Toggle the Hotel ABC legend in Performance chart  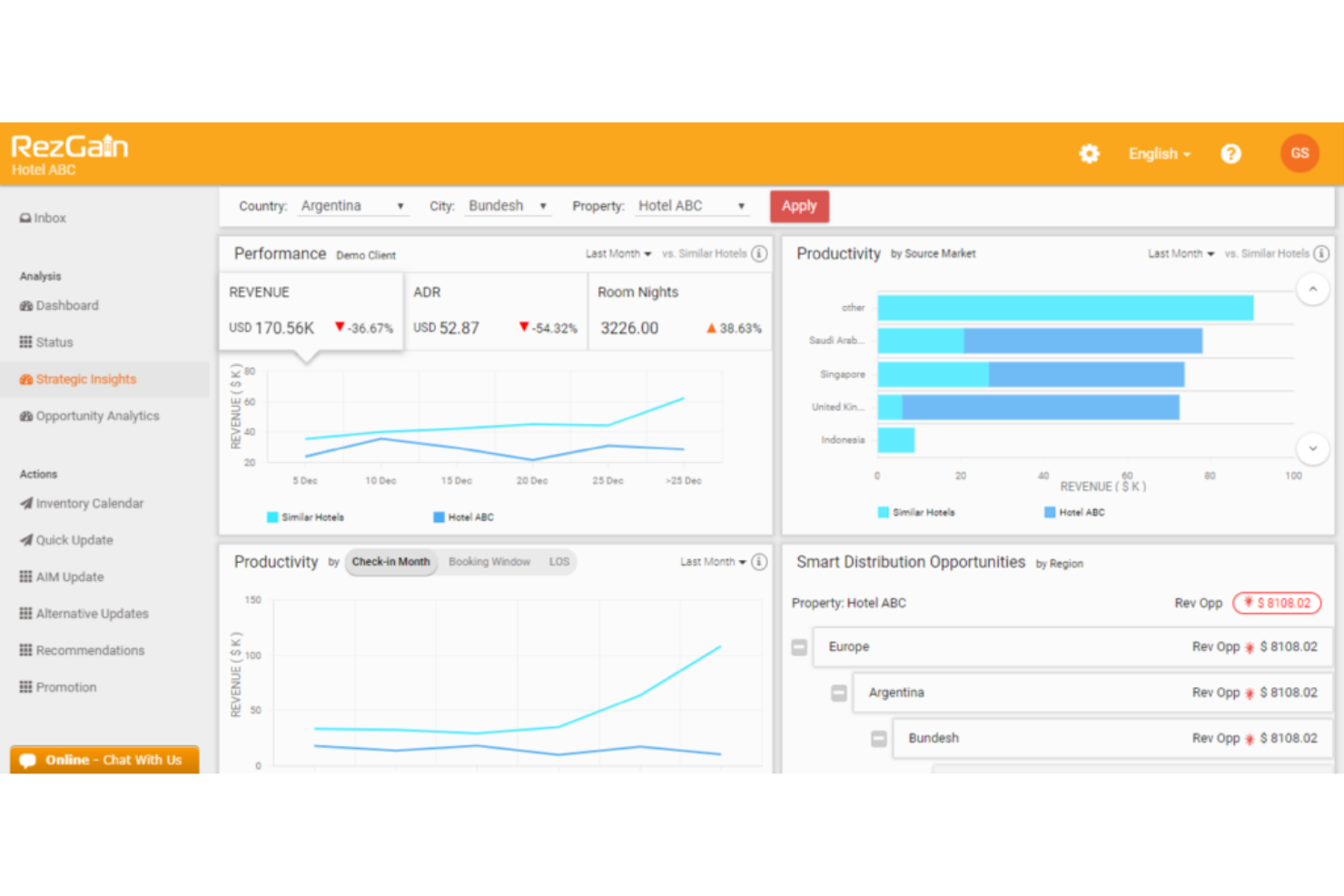pos(463,517)
